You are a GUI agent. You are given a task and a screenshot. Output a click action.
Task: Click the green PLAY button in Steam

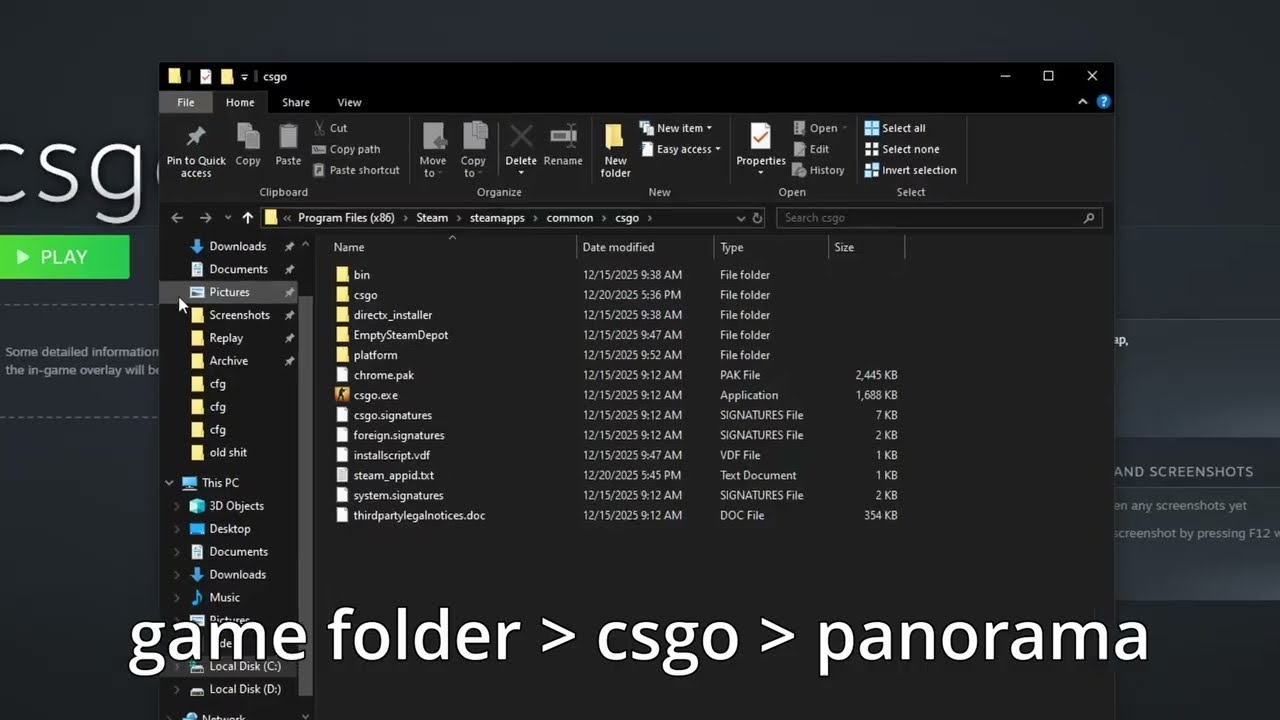pos(64,257)
